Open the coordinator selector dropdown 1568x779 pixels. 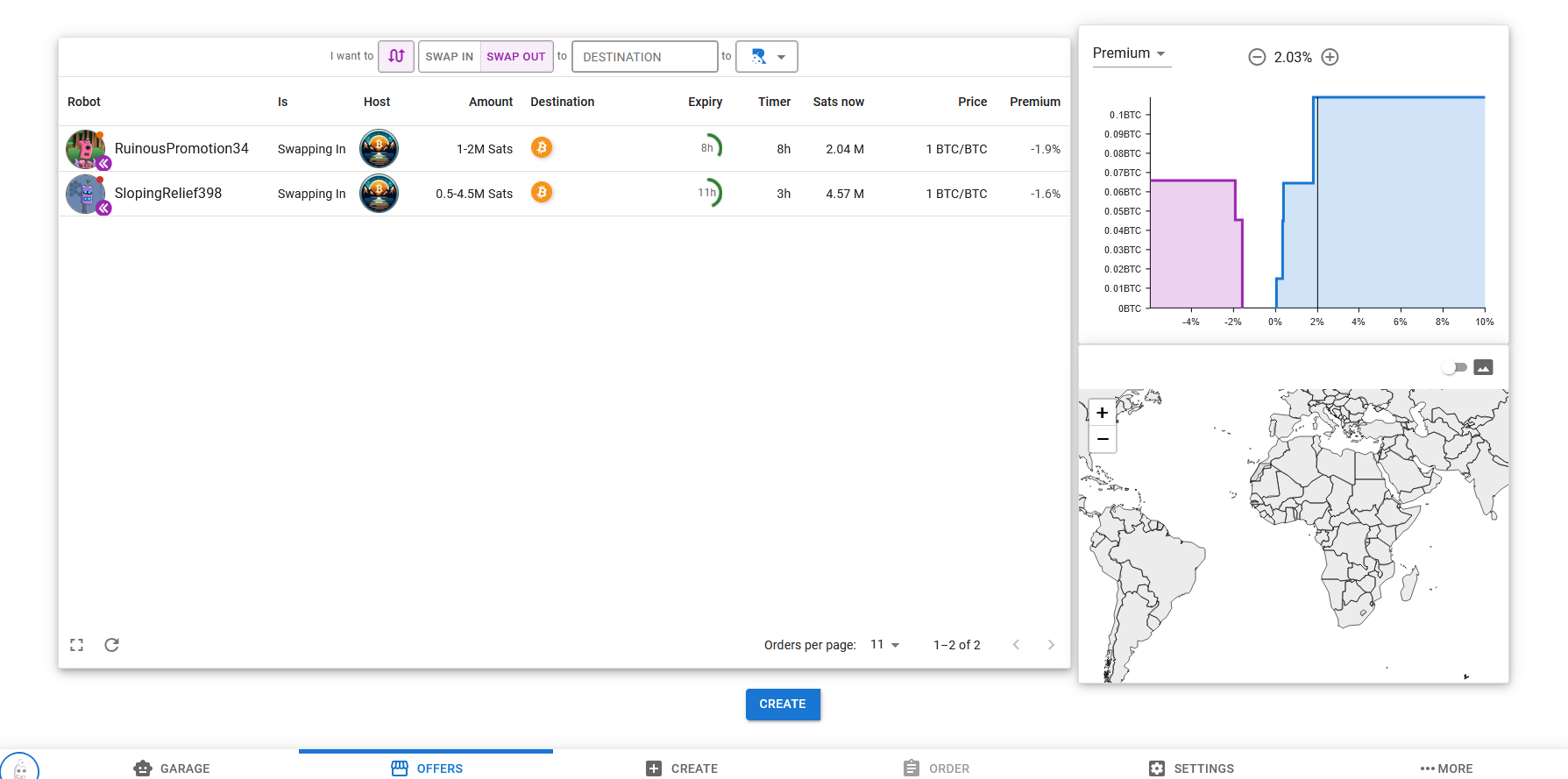[767, 56]
